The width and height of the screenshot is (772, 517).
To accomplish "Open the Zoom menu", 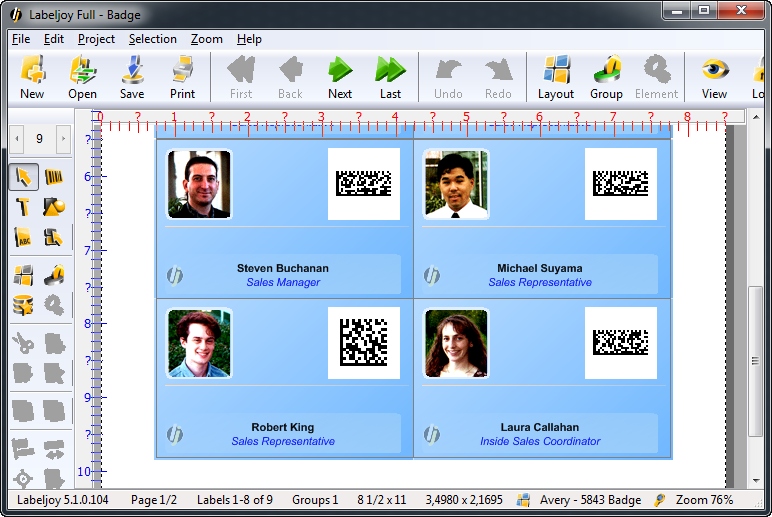I will click(x=207, y=39).
